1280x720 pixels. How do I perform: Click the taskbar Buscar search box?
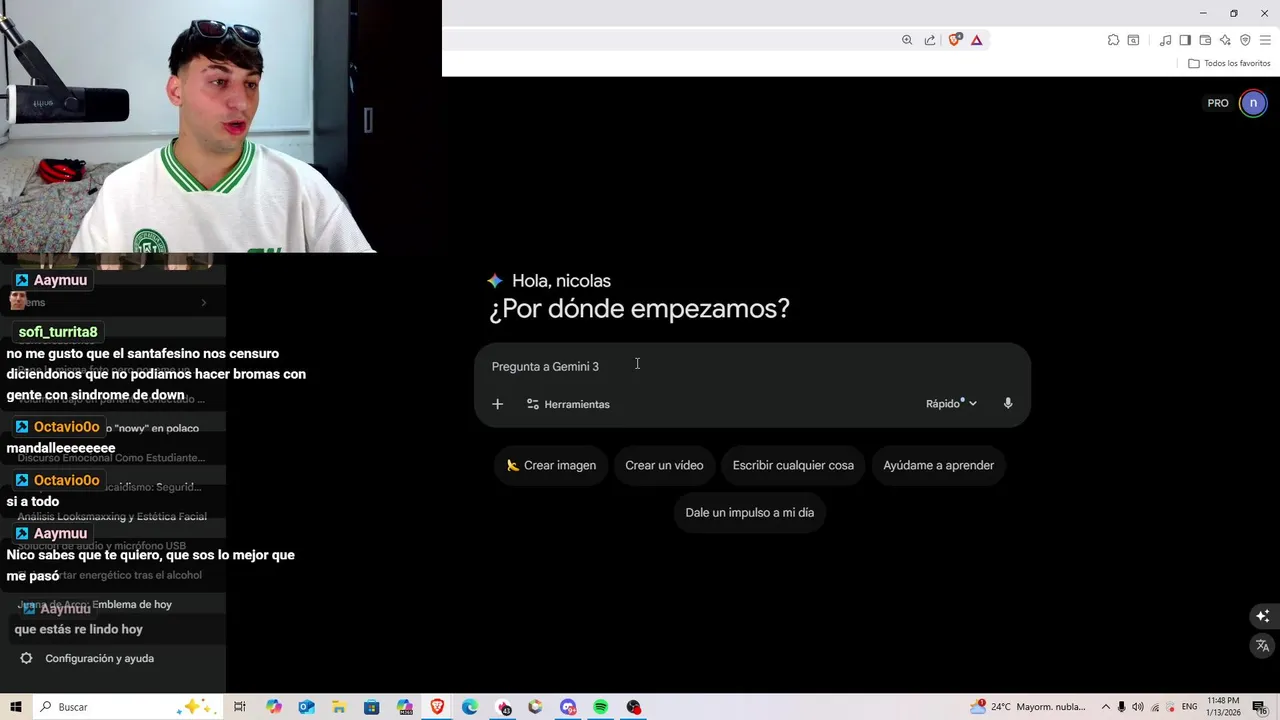pyautogui.click(x=127, y=707)
